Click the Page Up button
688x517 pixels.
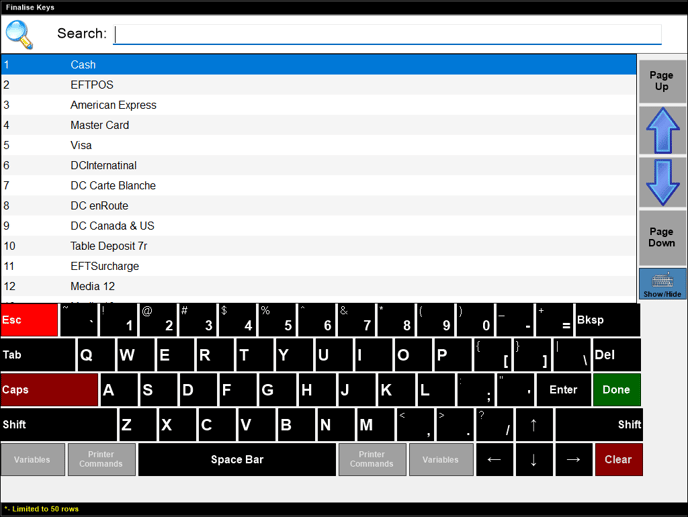coord(662,81)
